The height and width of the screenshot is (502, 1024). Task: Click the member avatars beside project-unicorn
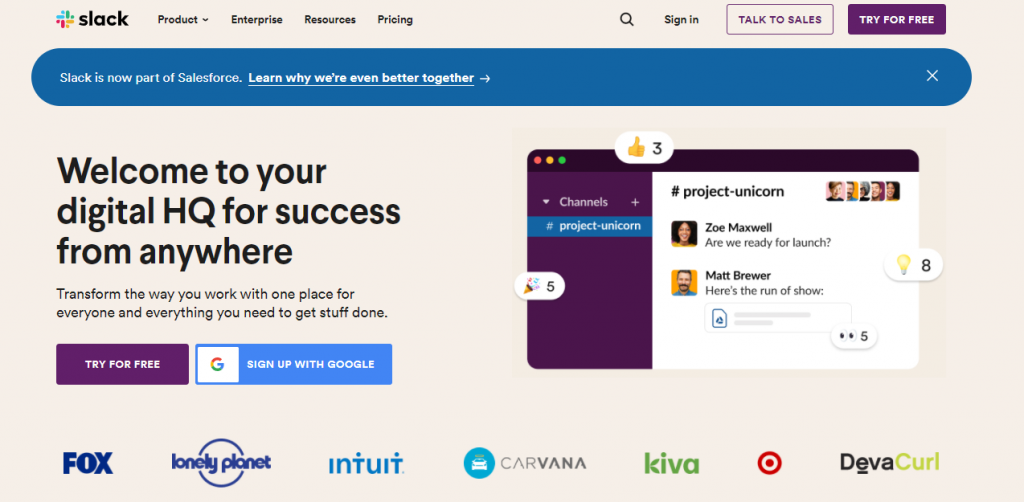[x=863, y=191]
